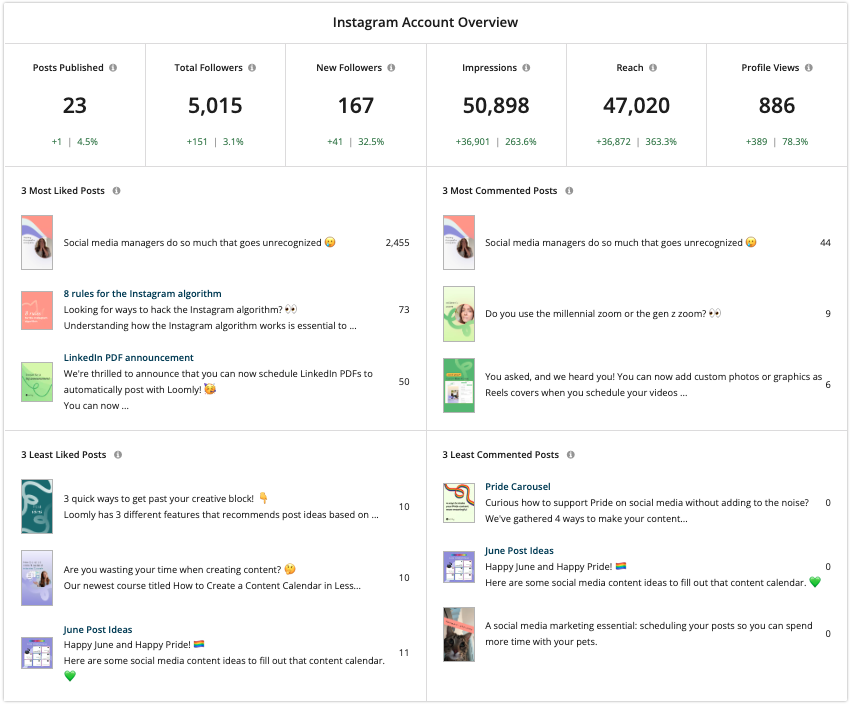Open the Total Followers info tooltip
The height and width of the screenshot is (707, 854).
[251, 67]
